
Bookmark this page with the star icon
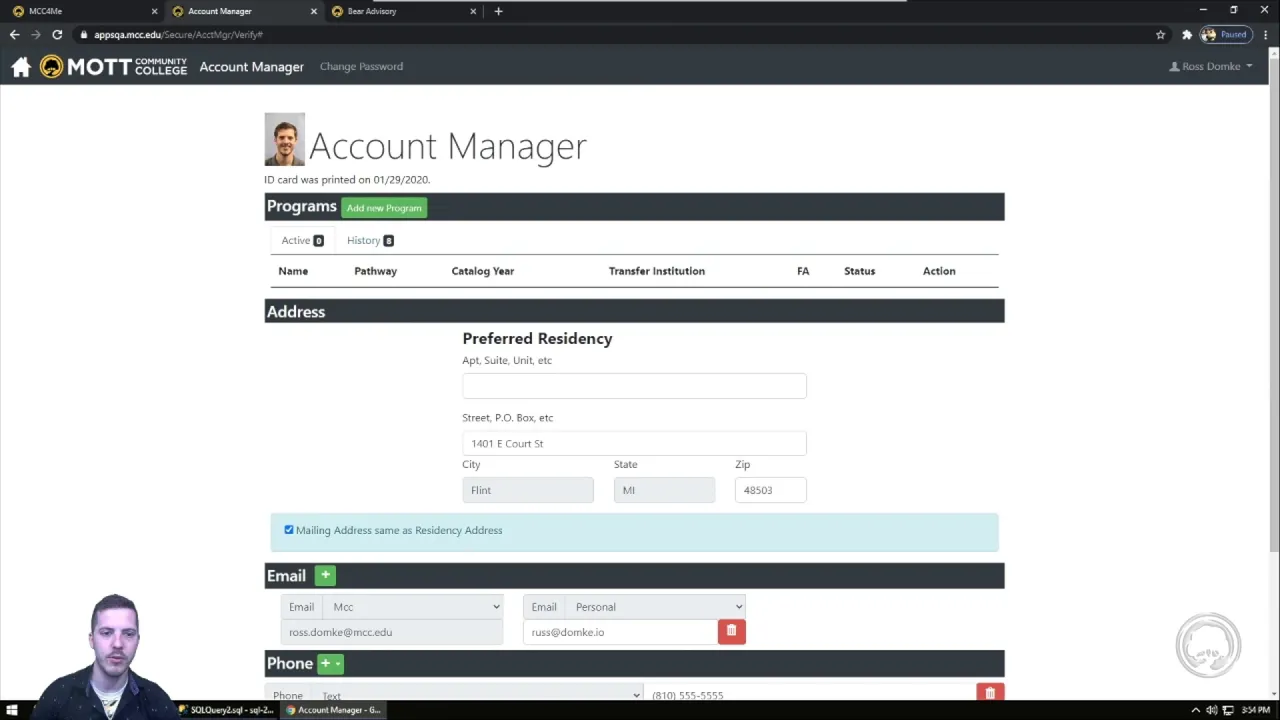pyautogui.click(x=1160, y=35)
